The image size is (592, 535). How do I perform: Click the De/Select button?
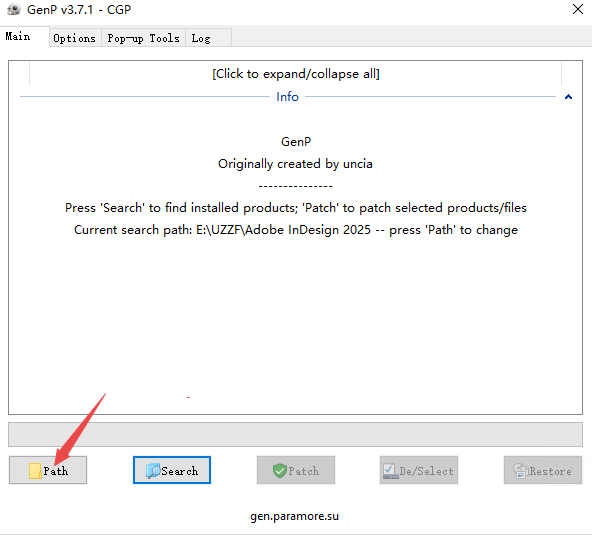point(419,470)
